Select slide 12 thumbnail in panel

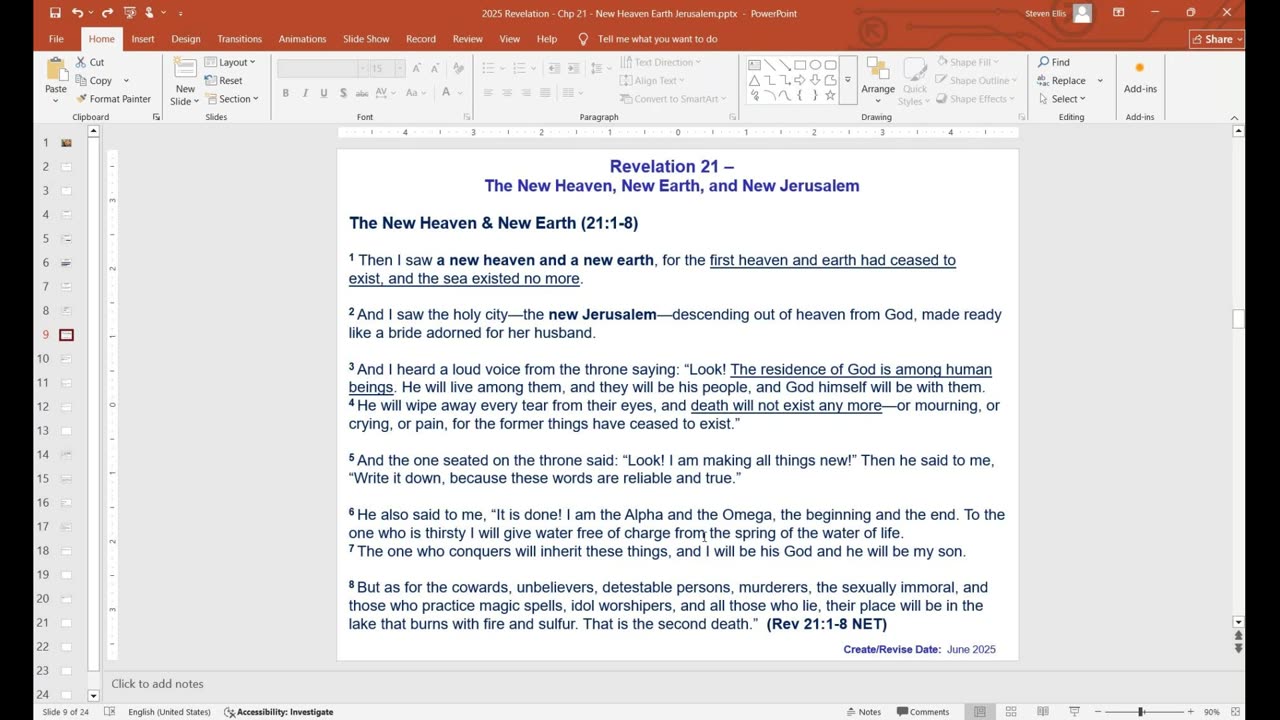(66, 407)
